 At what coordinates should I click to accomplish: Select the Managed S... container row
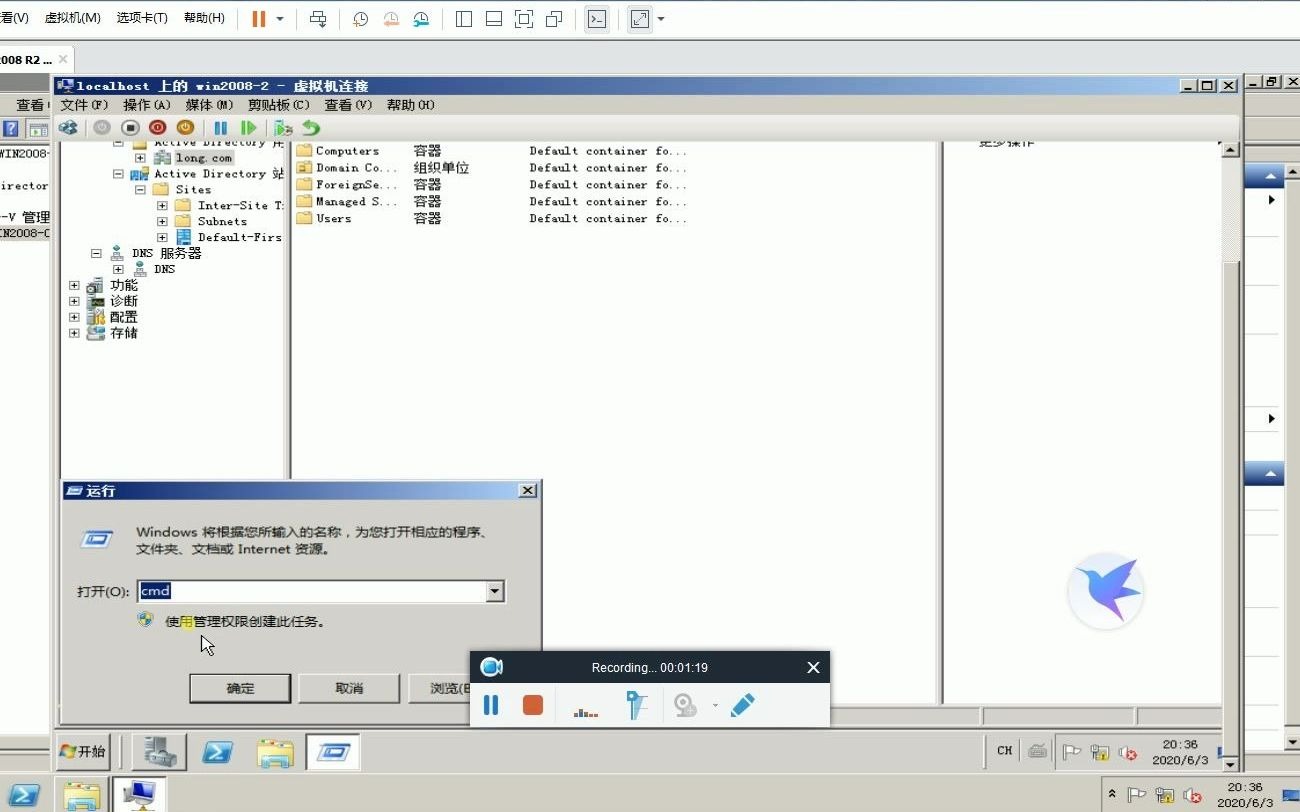491,202
